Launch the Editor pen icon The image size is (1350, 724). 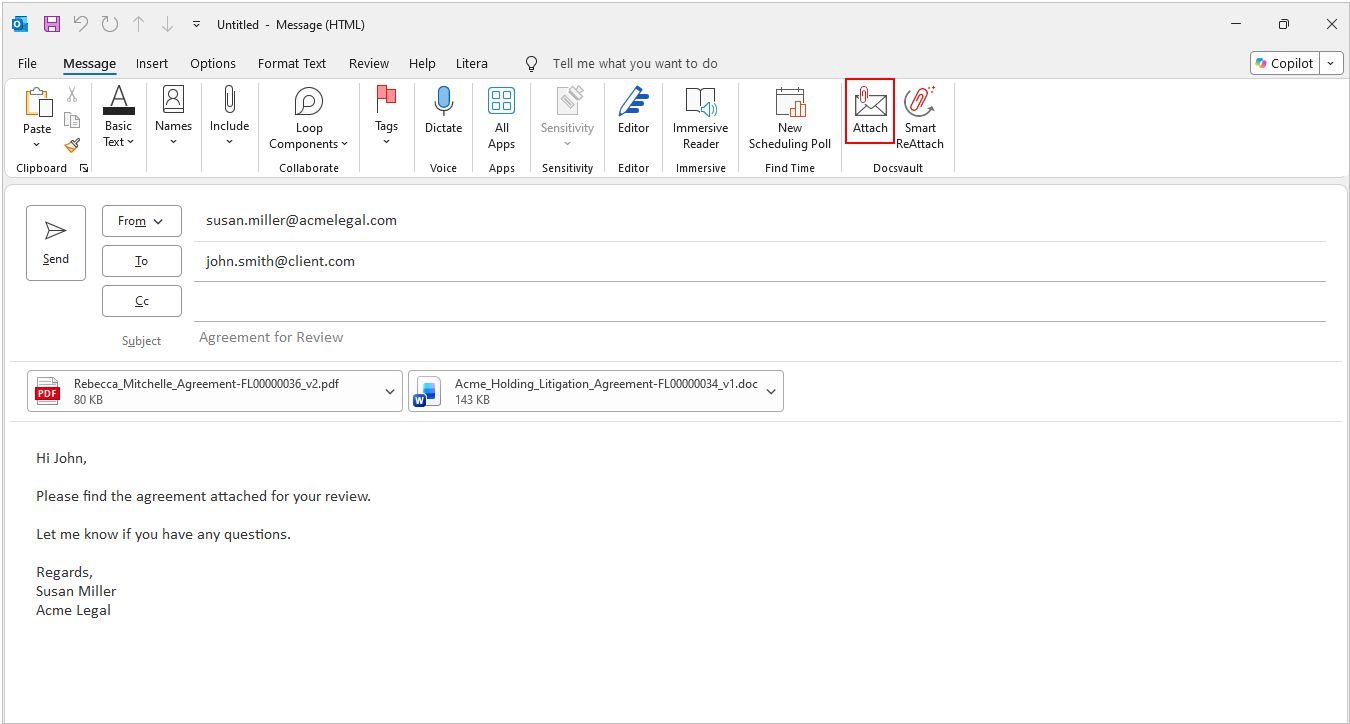(633, 110)
